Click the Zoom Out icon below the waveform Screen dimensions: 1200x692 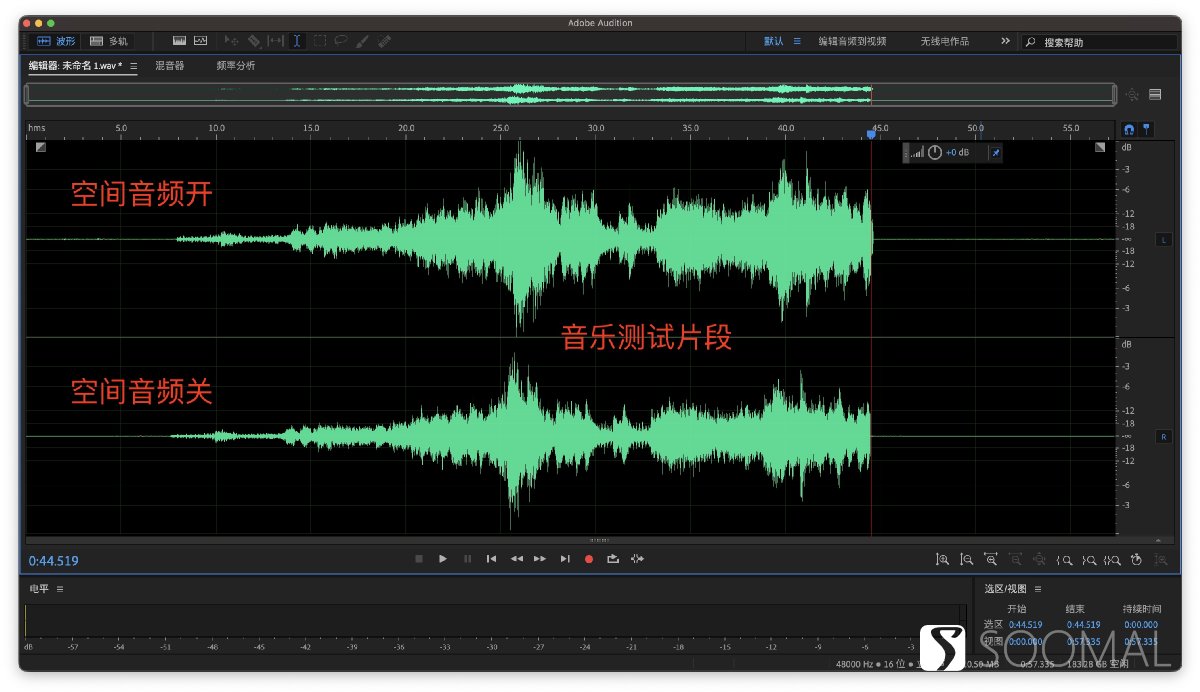point(967,559)
